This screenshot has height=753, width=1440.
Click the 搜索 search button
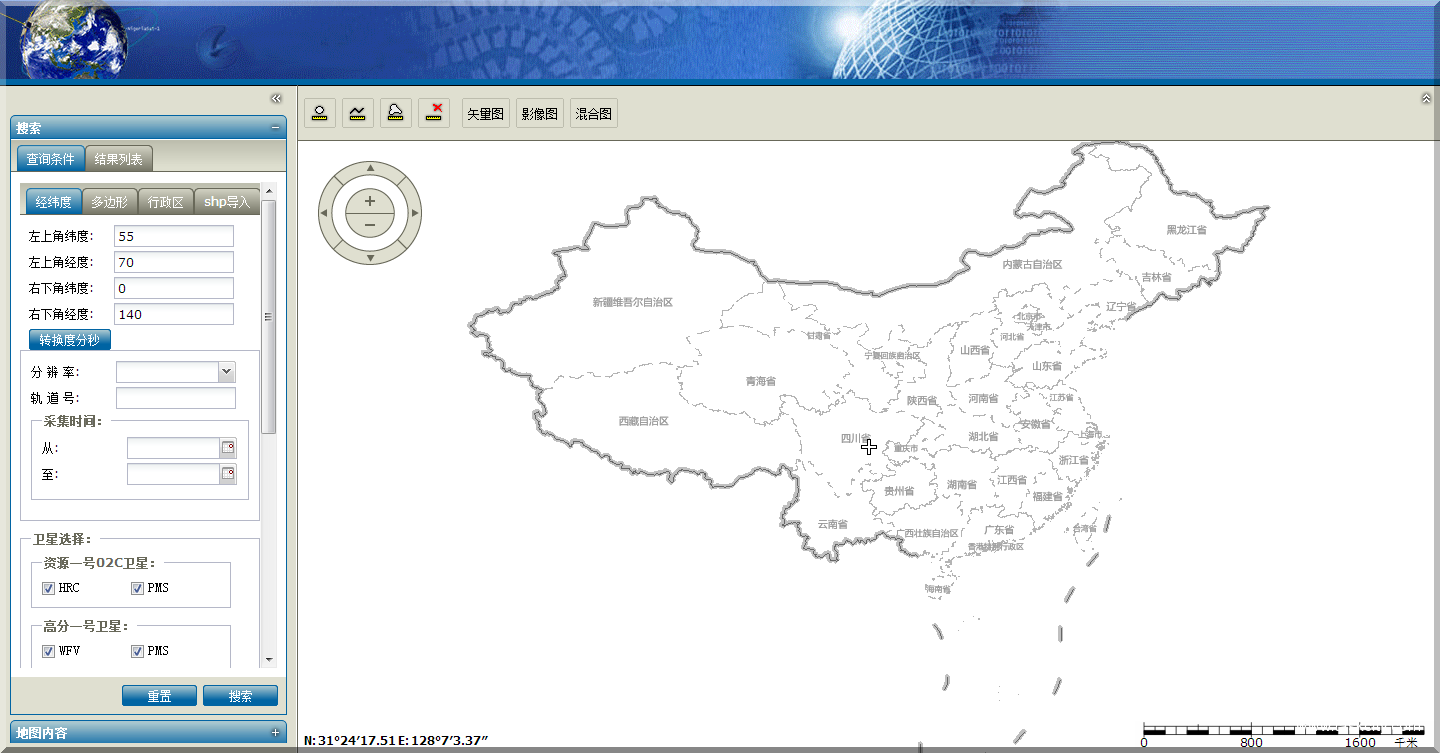coord(240,696)
